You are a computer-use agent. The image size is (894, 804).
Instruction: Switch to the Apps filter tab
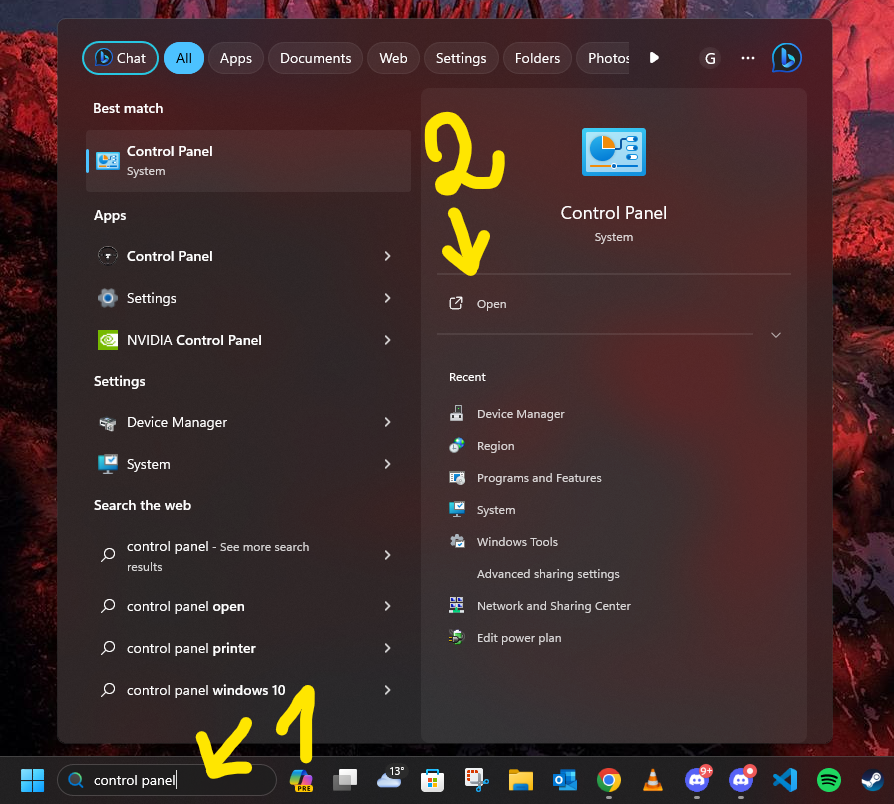[235, 58]
